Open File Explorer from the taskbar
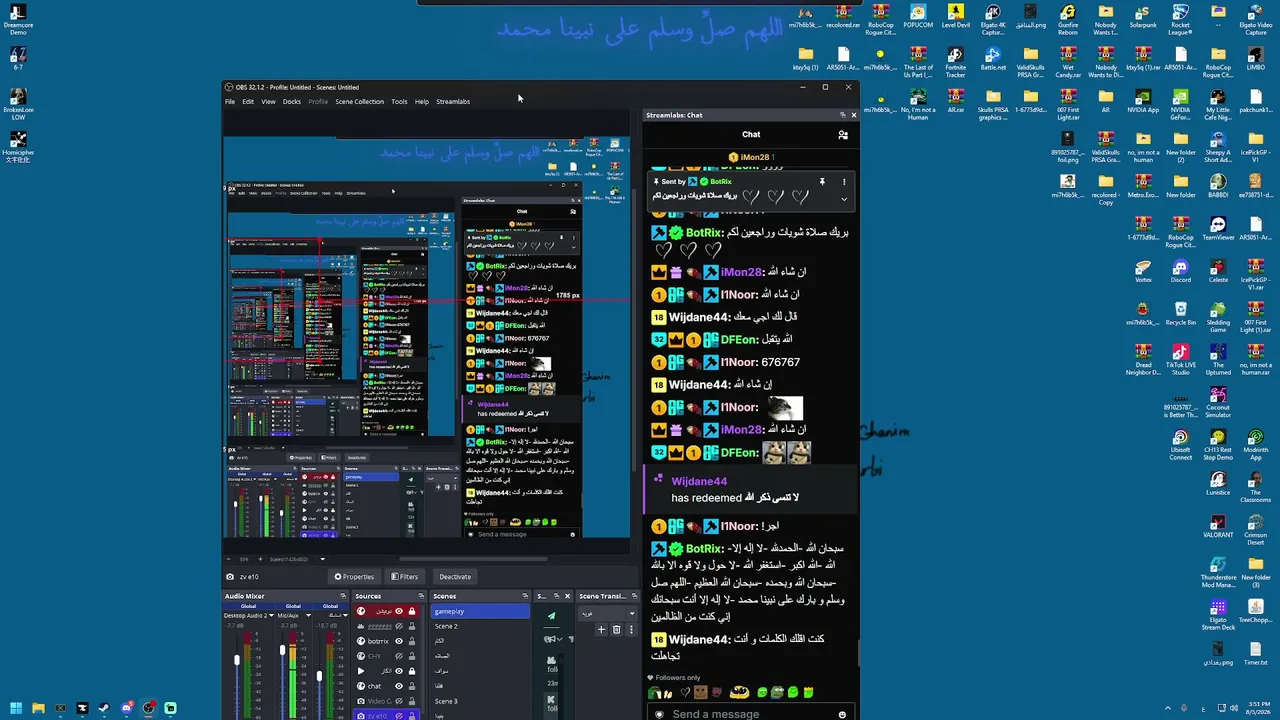1280x720 pixels. pyautogui.click(x=38, y=708)
